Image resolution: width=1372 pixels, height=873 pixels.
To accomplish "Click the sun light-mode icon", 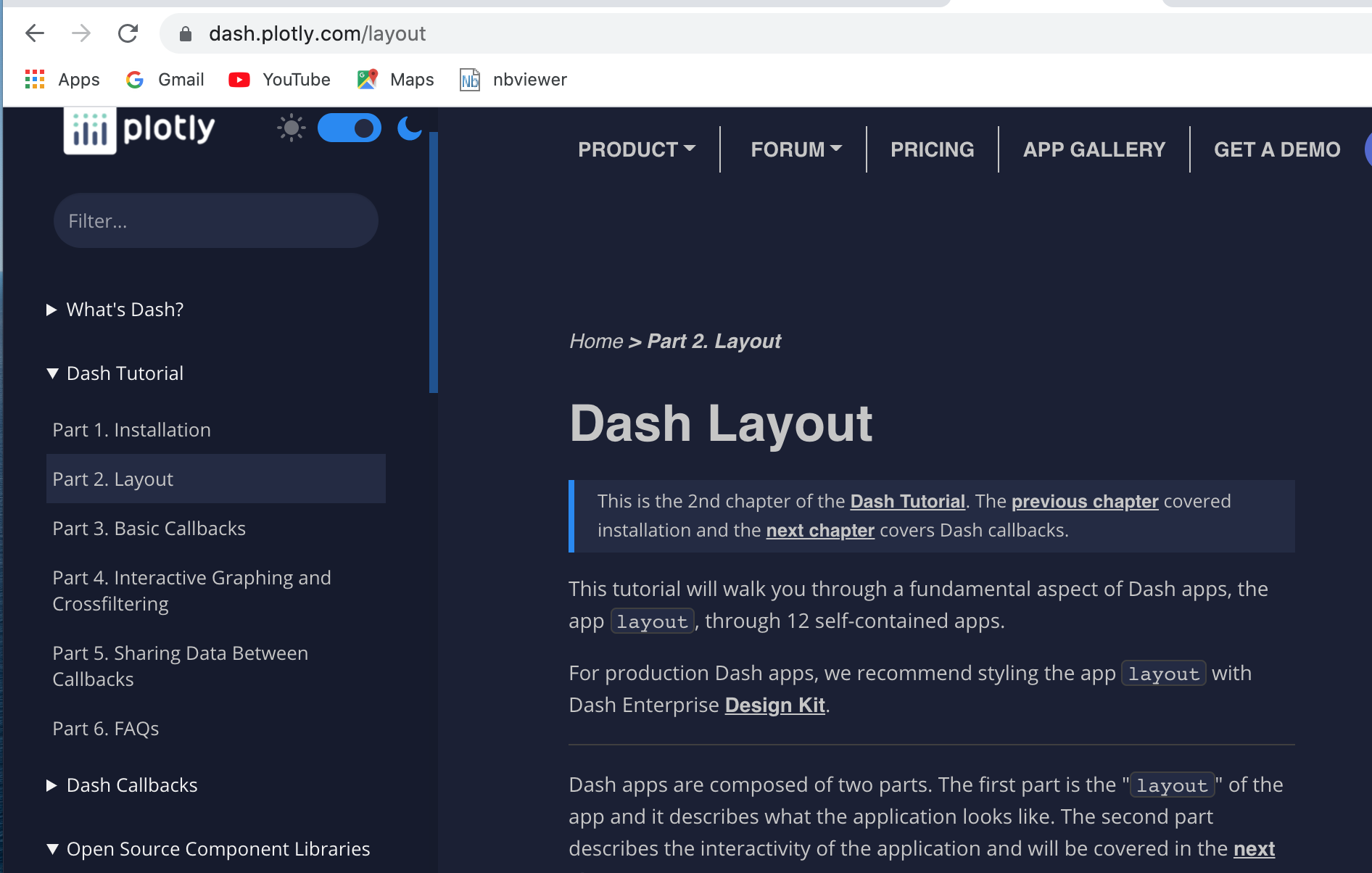I will pyautogui.click(x=292, y=128).
